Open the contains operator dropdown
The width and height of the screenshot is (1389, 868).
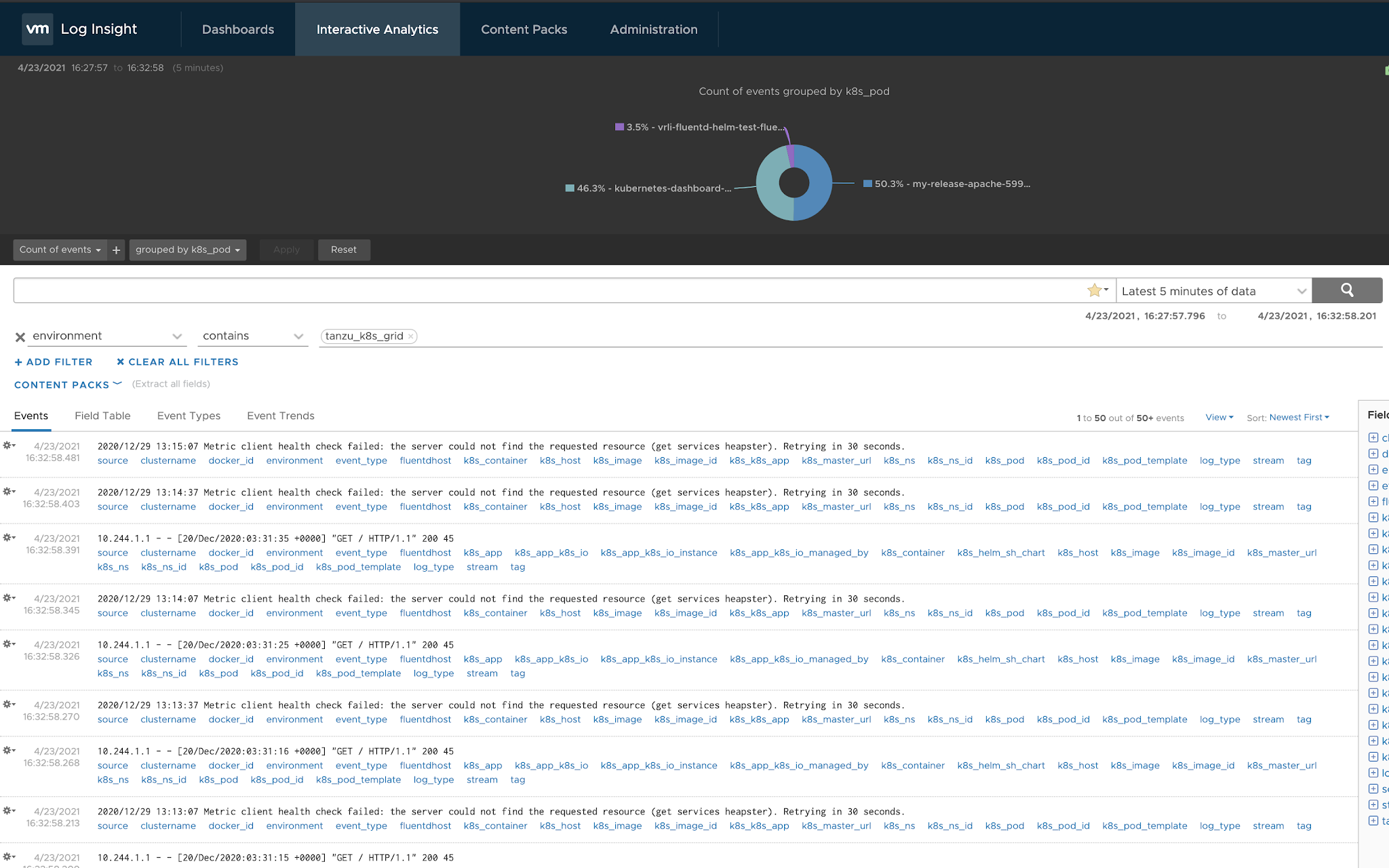pyautogui.click(x=252, y=336)
